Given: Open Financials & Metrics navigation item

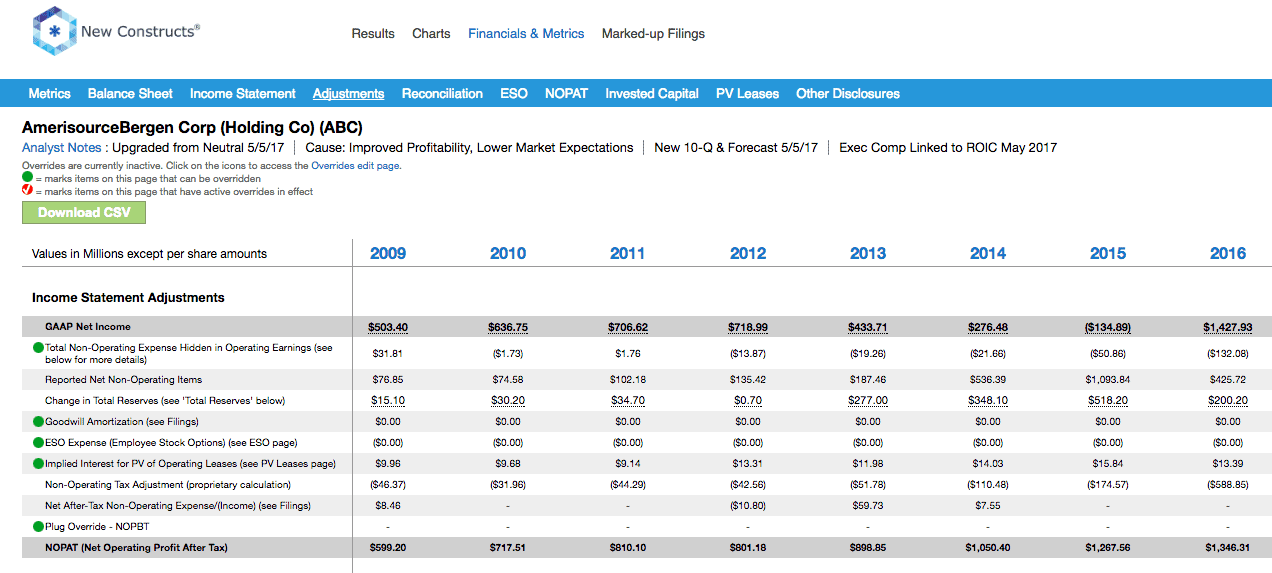Looking at the screenshot, I should 526,34.
